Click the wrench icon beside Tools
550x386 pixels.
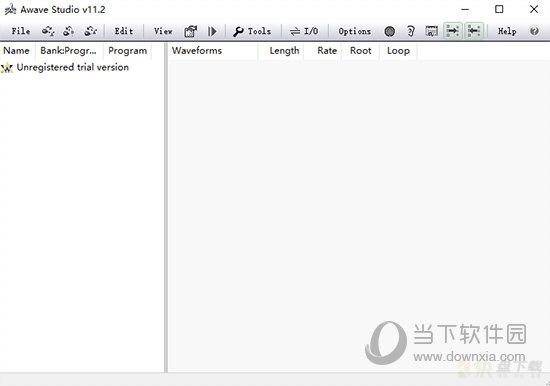239,32
